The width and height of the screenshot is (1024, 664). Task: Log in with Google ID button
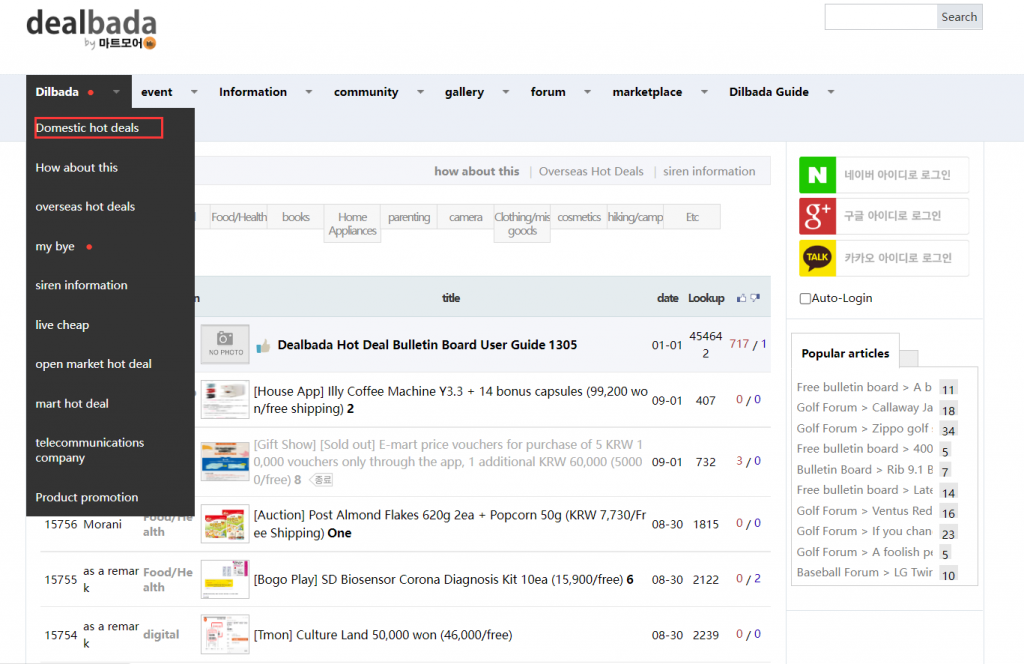[884, 216]
